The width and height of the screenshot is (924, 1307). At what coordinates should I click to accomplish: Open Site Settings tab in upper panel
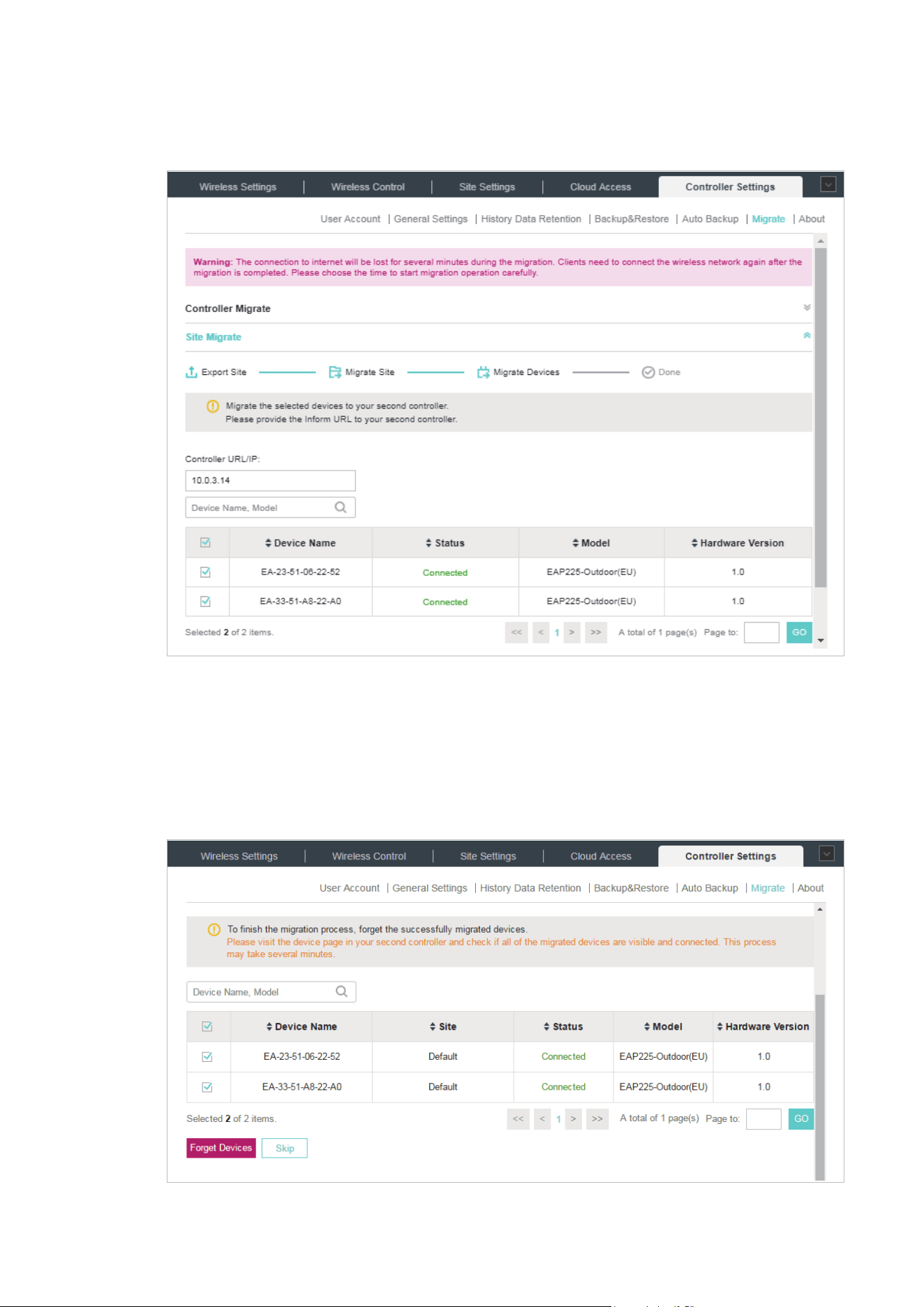(x=487, y=186)
